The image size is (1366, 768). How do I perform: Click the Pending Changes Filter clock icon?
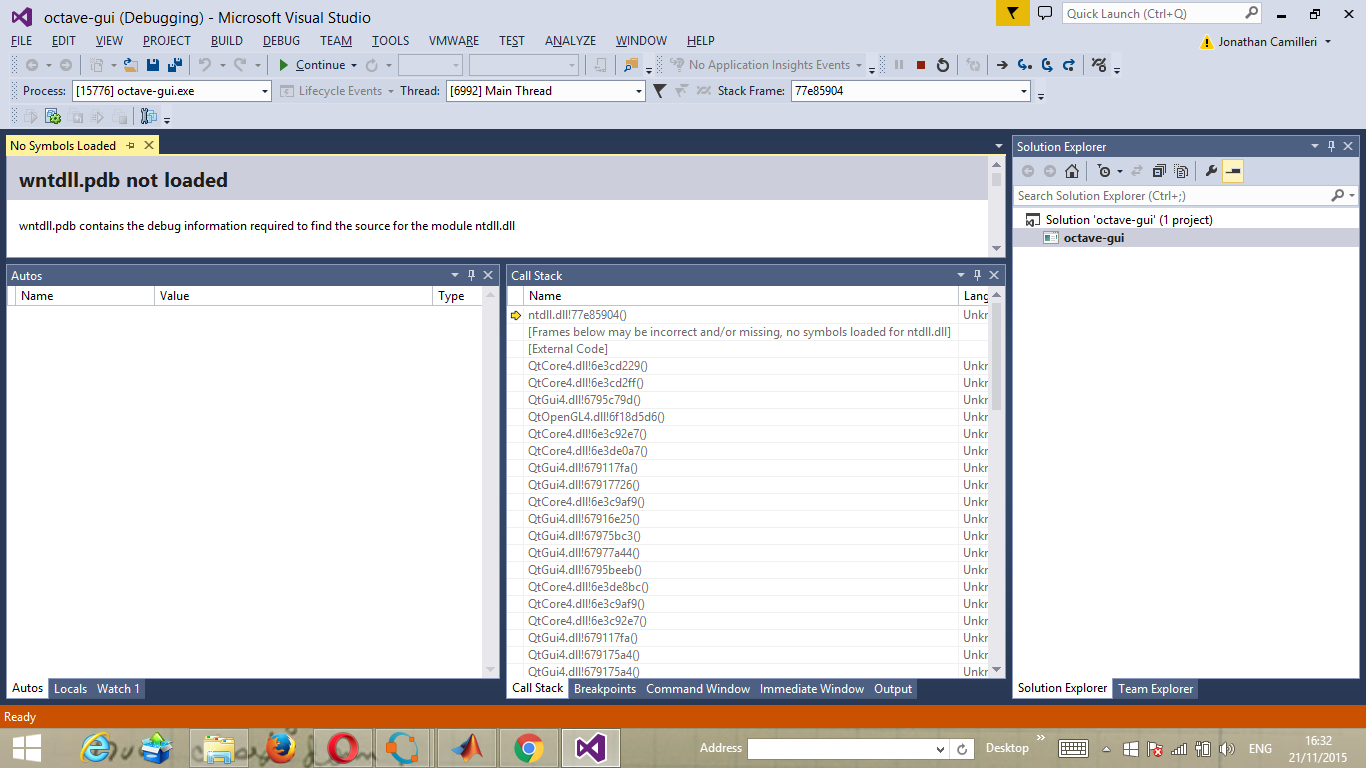(x=1103, y=171)
